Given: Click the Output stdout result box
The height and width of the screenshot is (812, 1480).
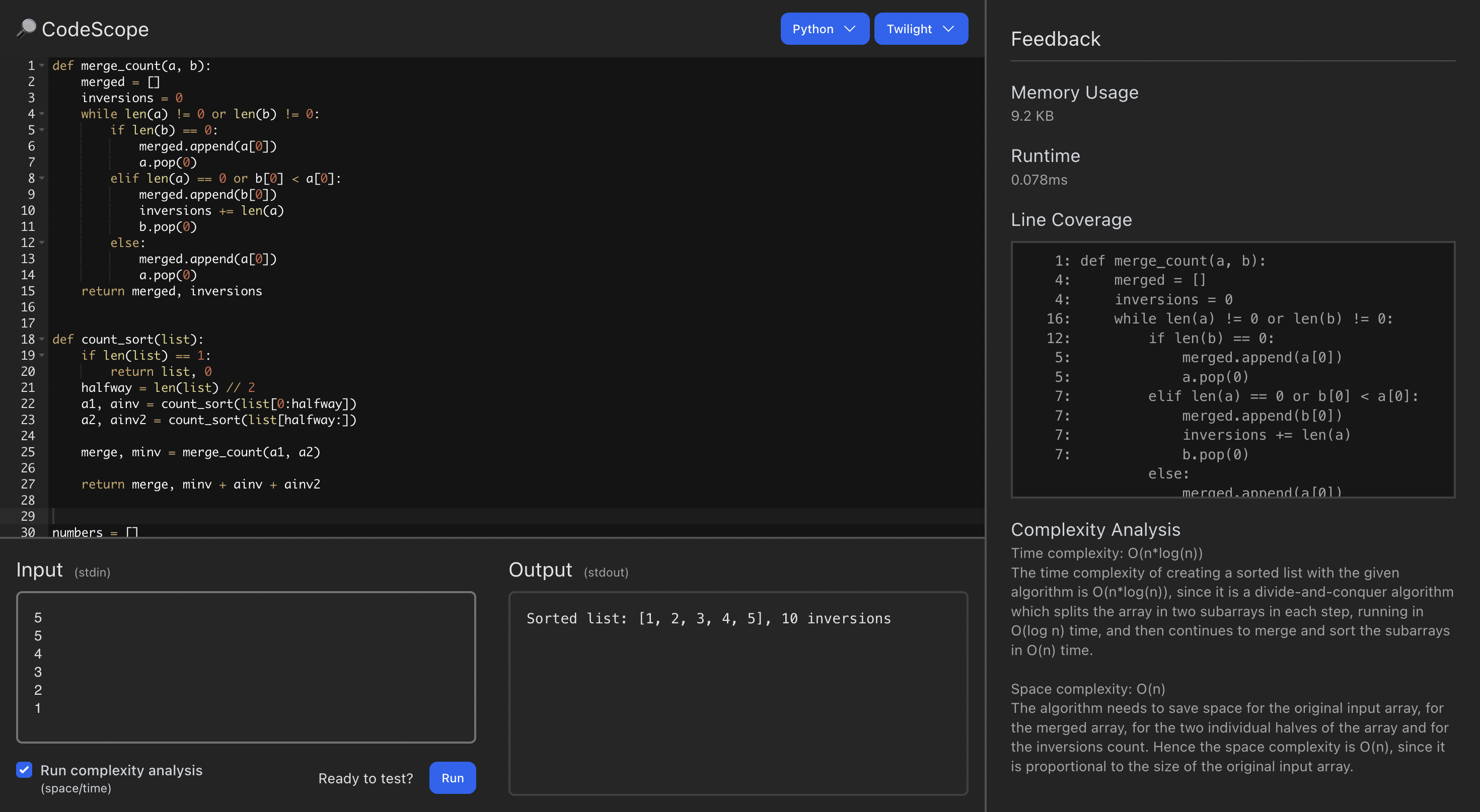Looking at the screenshot, I should pyautogui.click(x=737, y=693).
